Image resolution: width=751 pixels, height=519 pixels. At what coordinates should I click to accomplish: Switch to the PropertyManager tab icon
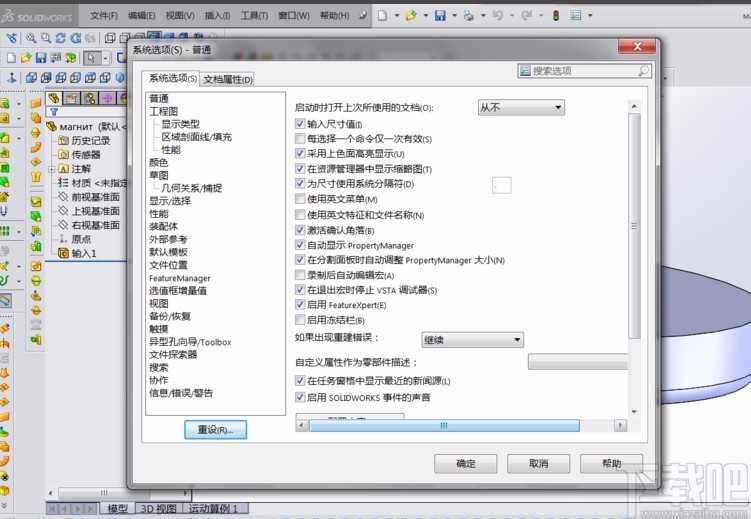[72, 98]
